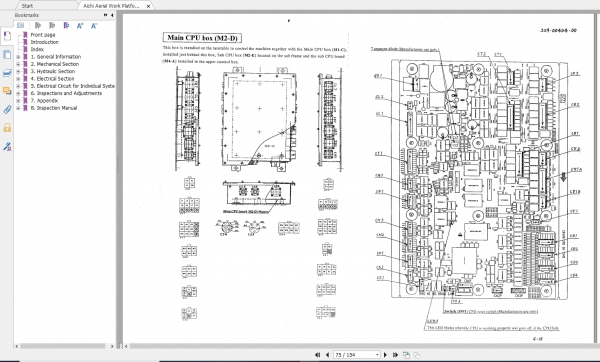
Task: Open the Signatures pen pane icon
Action: pos(7,146)
